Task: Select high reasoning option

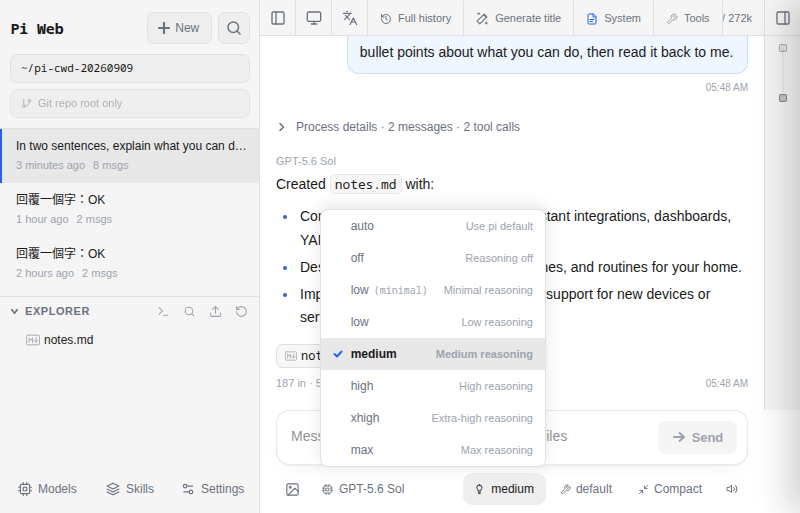Action: click(x=433, y=386)
